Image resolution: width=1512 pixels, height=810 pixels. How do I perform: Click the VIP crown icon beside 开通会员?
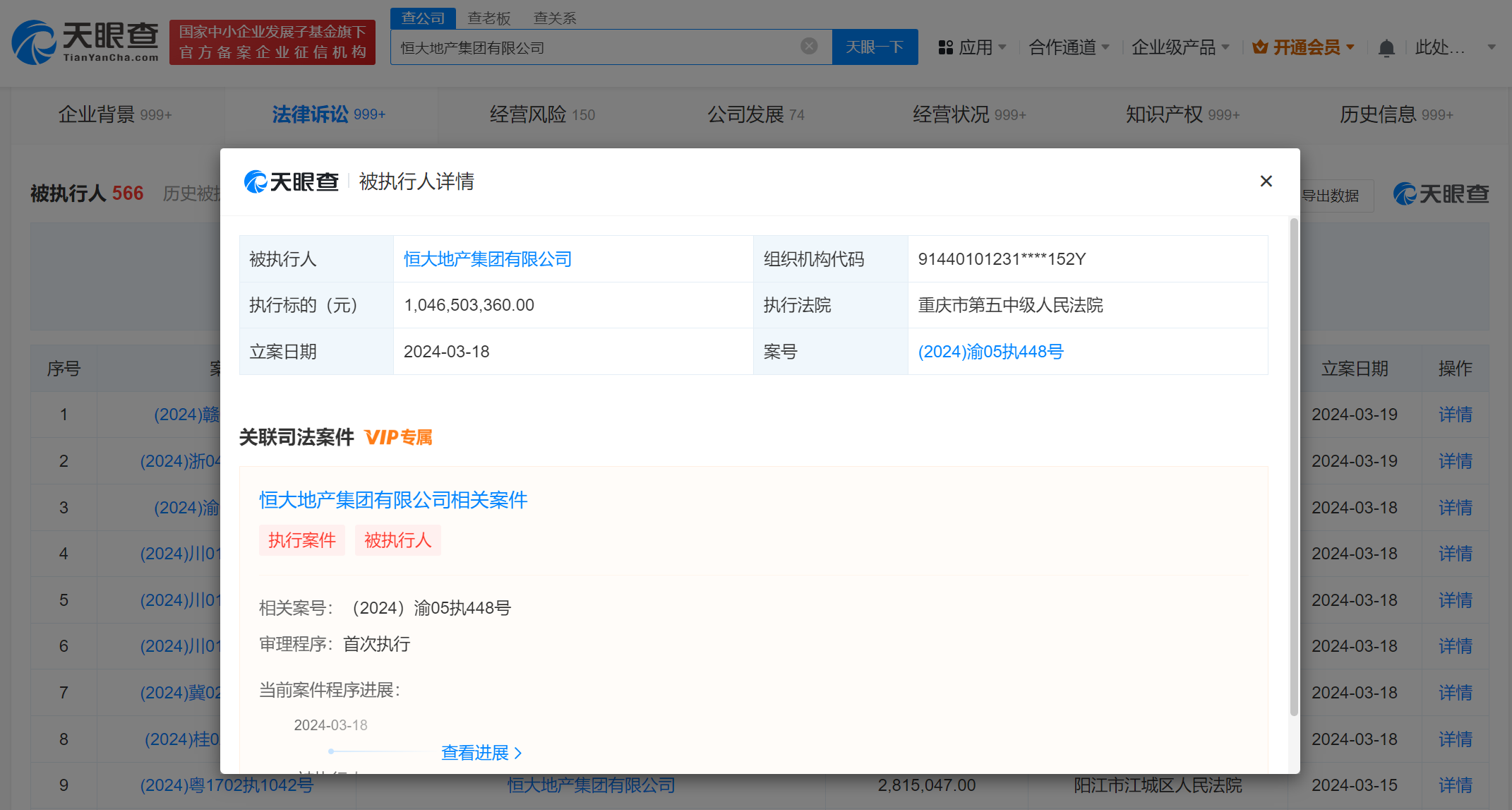click(1260, 47)
